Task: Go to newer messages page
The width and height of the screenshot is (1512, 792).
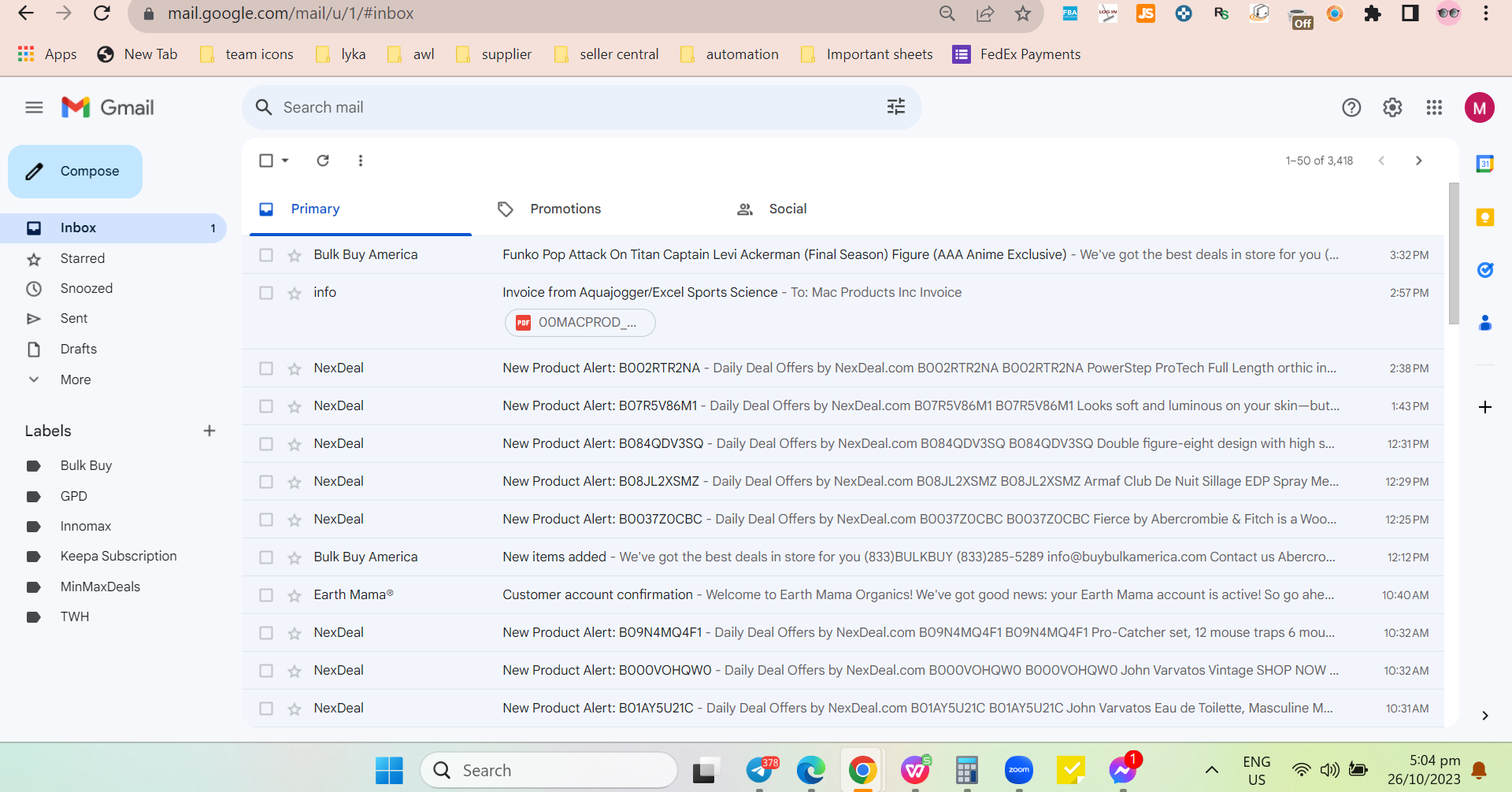Action: (1381, 161)
